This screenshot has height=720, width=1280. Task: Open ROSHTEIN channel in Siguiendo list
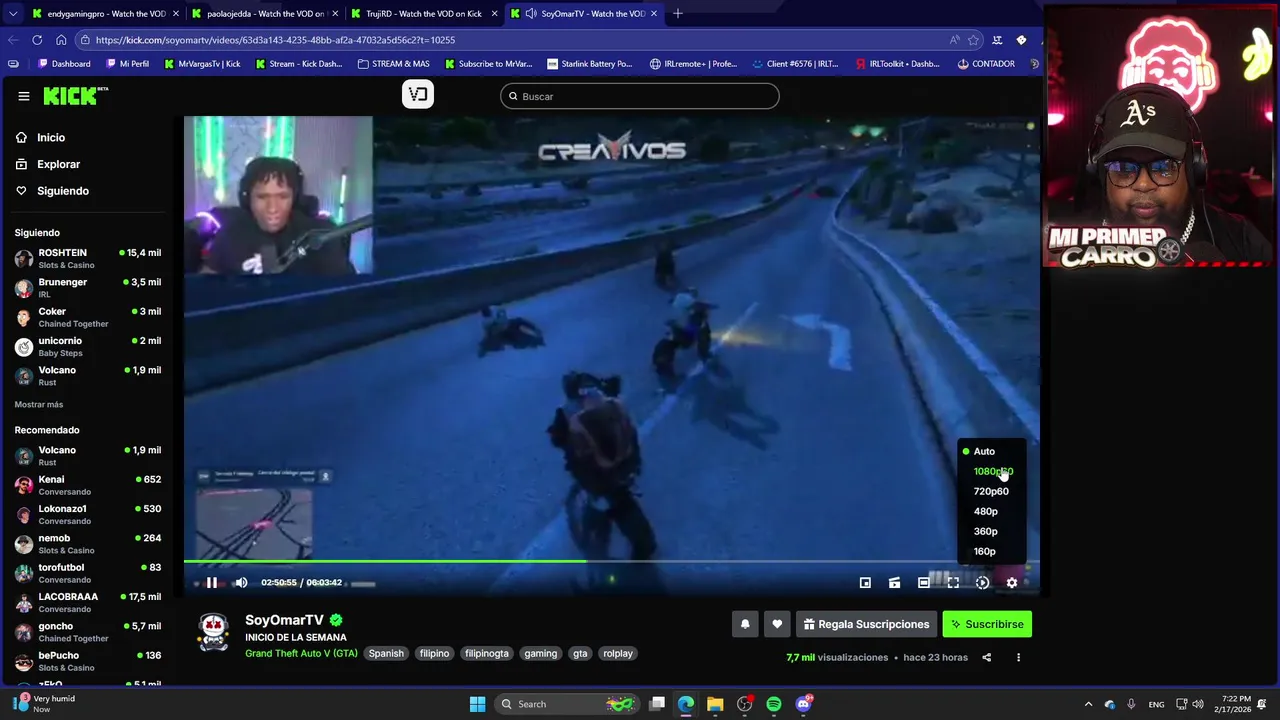[88, 258]
